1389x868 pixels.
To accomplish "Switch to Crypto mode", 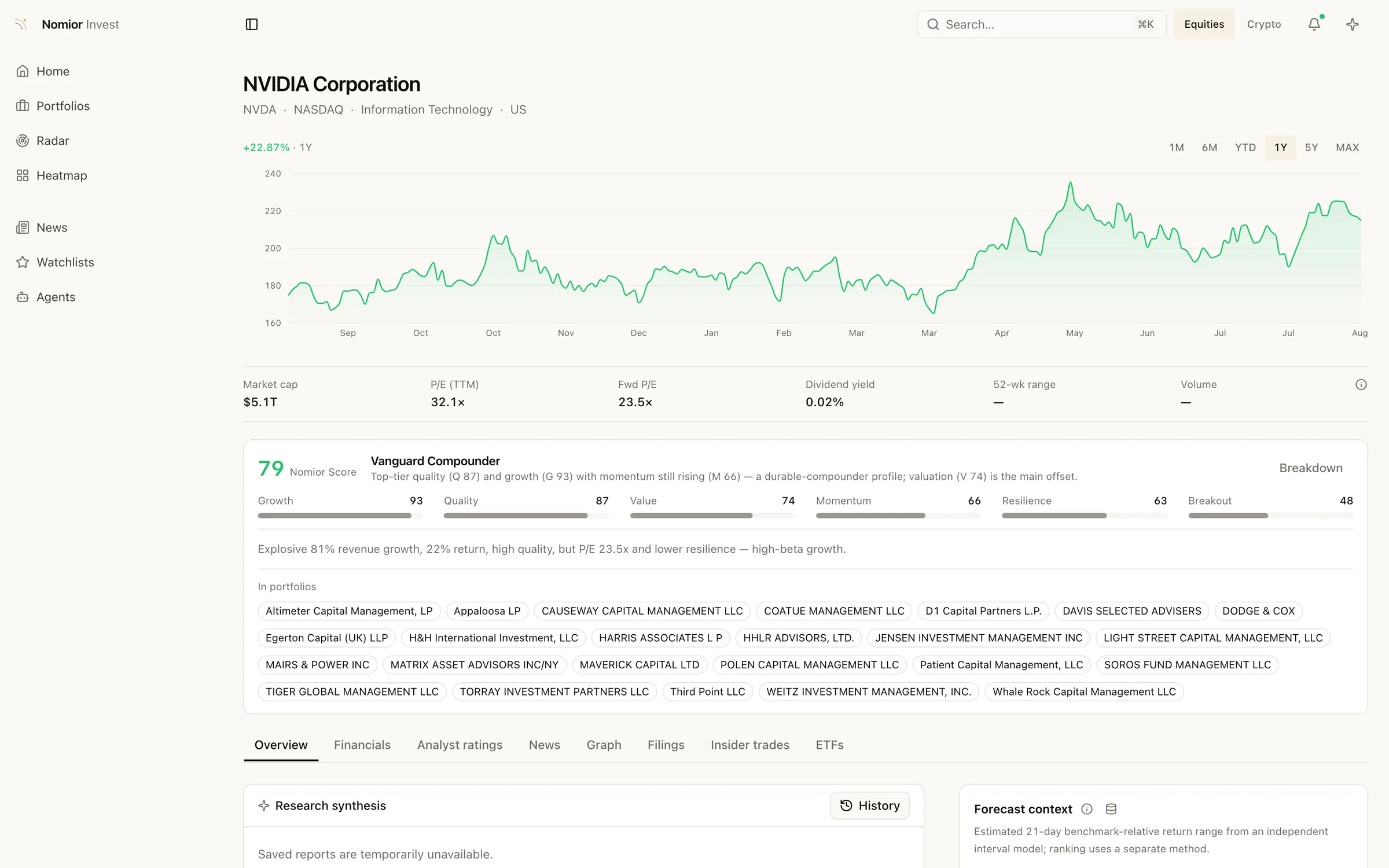I will point(1264,24).
